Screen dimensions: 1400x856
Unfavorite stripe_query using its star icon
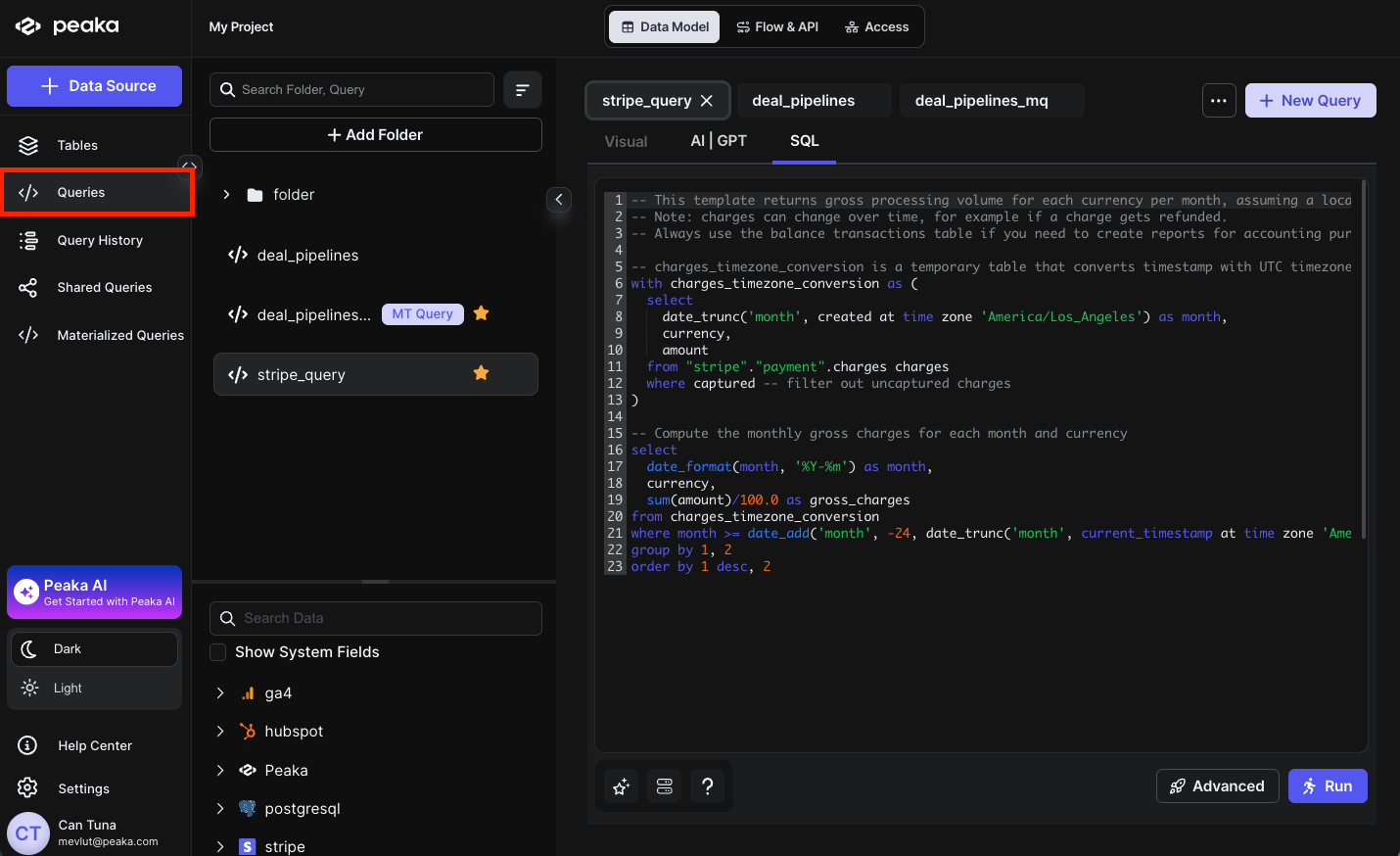[x=481, y=373]
